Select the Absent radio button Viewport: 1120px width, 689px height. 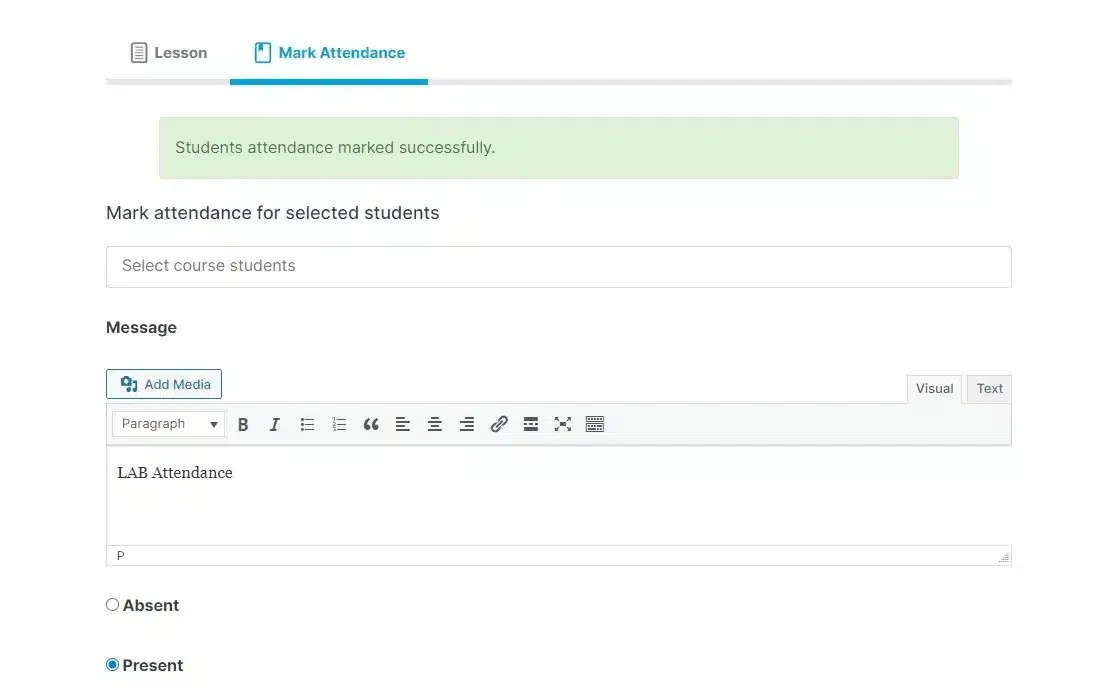(x=112, y=604)
